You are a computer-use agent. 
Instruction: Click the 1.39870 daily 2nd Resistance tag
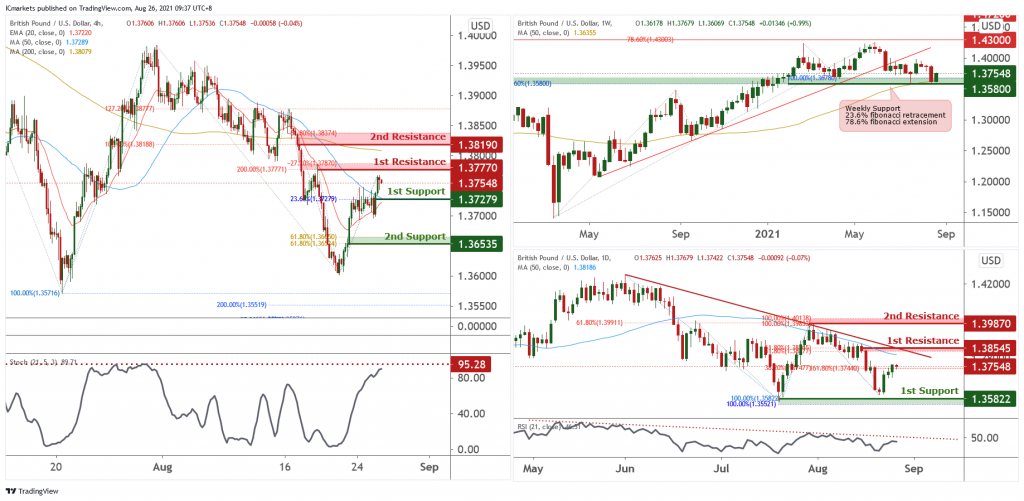pyautogui.click(x=990, y=326)
